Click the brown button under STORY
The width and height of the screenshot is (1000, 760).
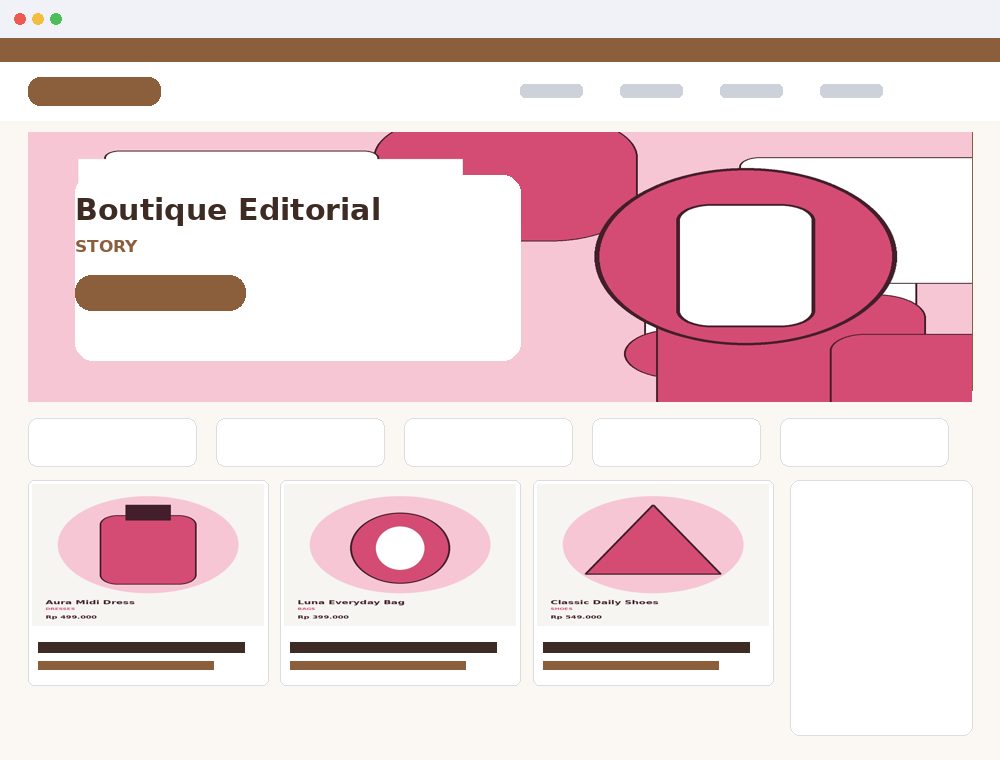click(x=160, y=293)
